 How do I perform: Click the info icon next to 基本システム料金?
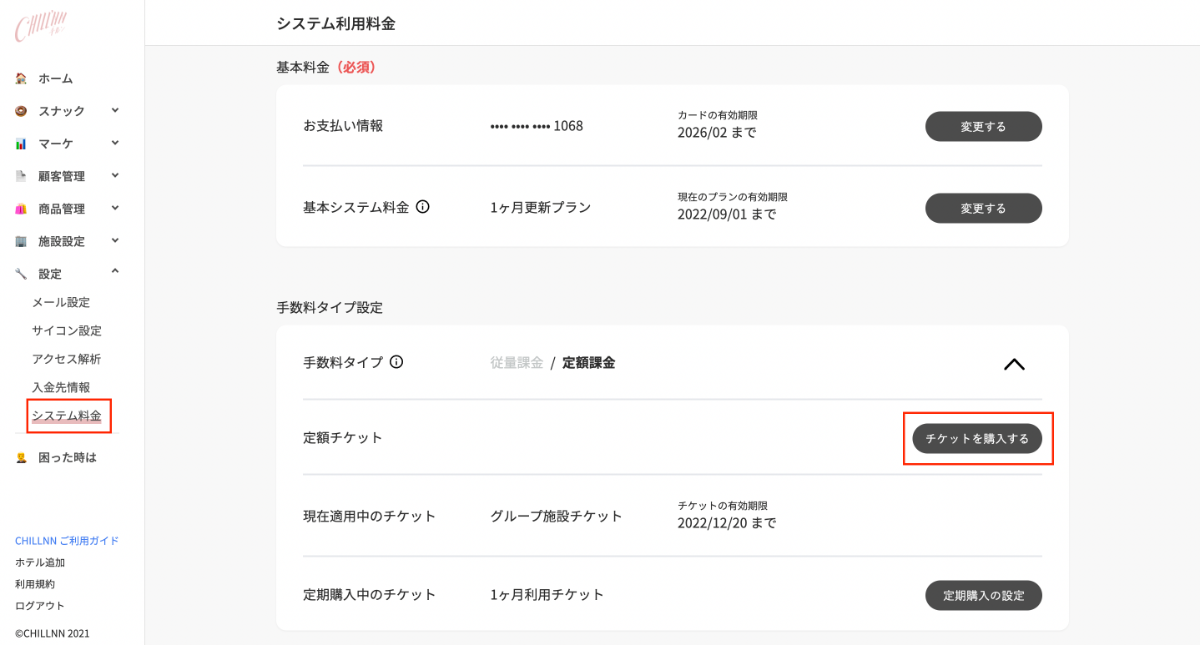pos(423,208)
